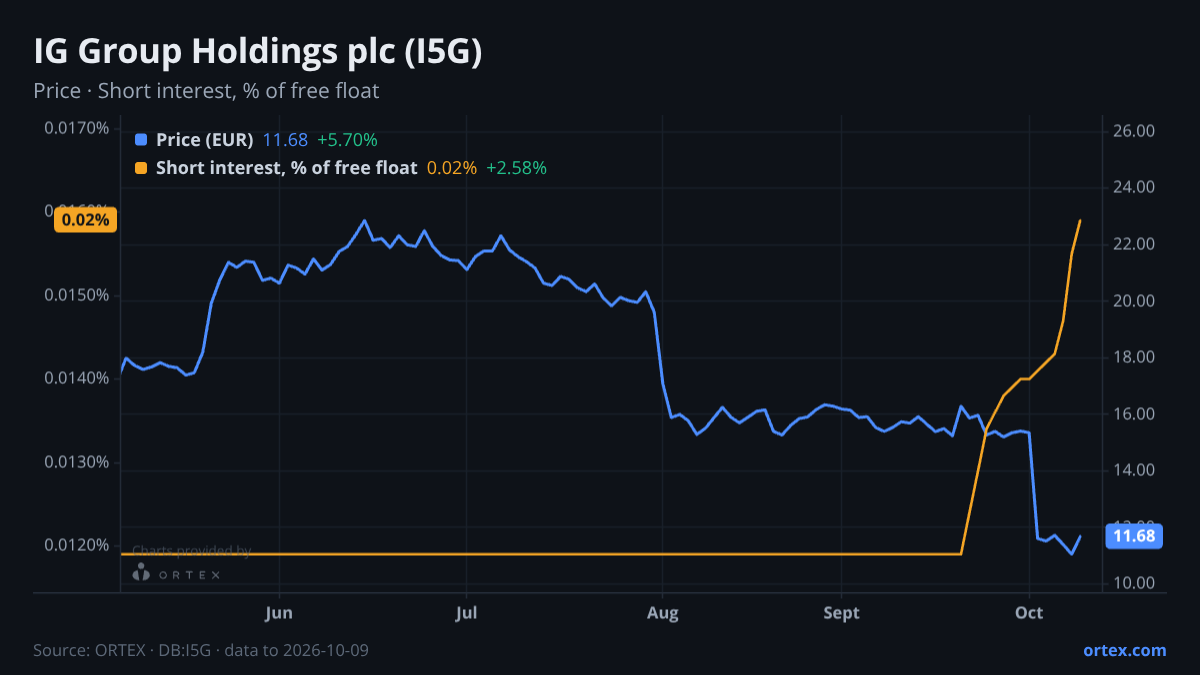Click the legend price value 11.68
This screenshot has height=675, width=1200.
[x=285, y=140]
